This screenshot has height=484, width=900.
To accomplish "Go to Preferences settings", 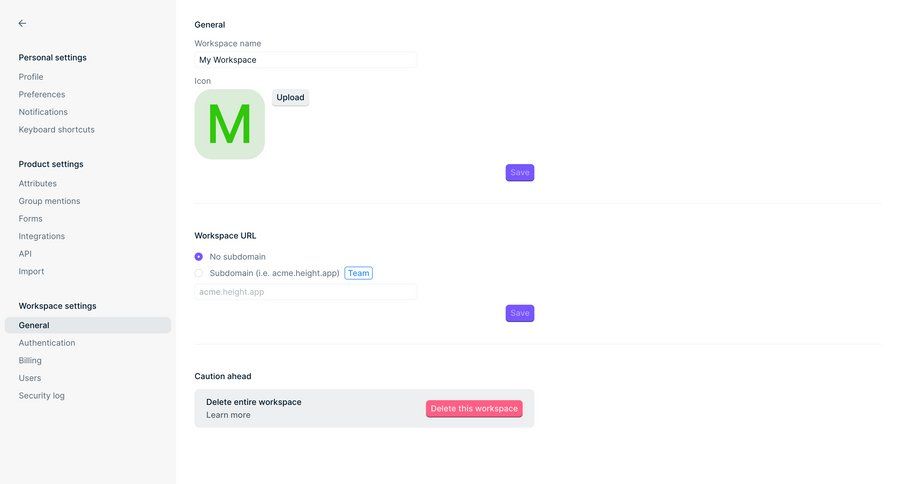I will tap(42, 95).
